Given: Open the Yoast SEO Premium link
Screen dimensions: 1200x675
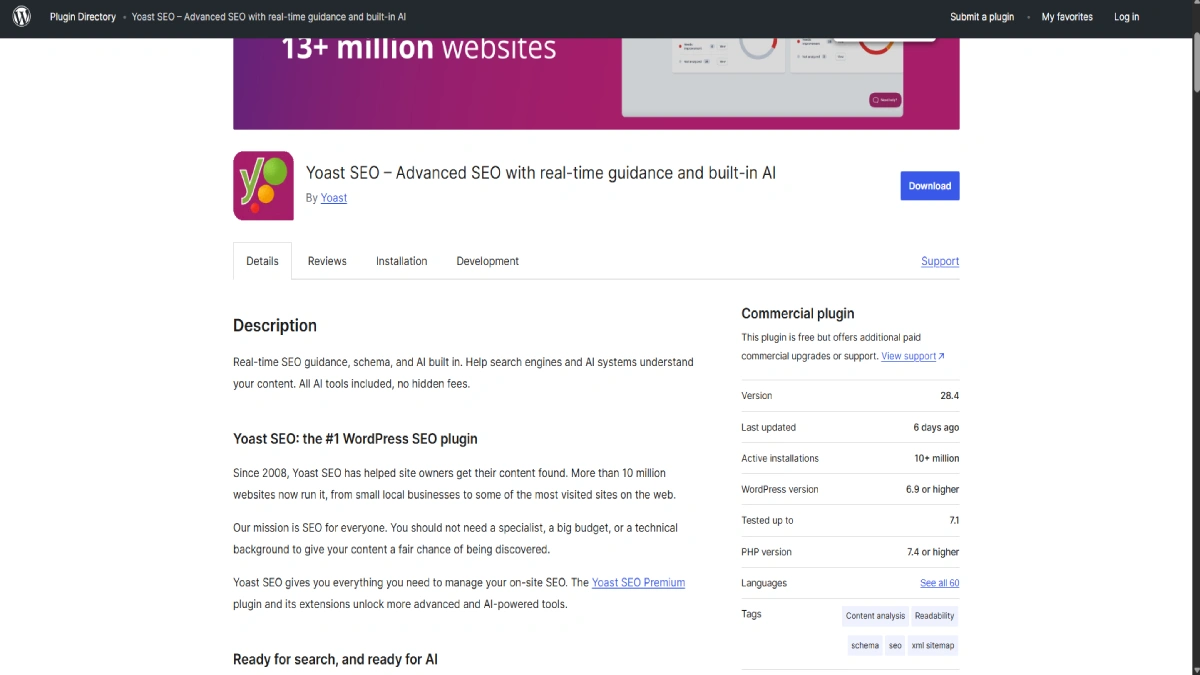Looking at the screenshot, I should 638,583.
